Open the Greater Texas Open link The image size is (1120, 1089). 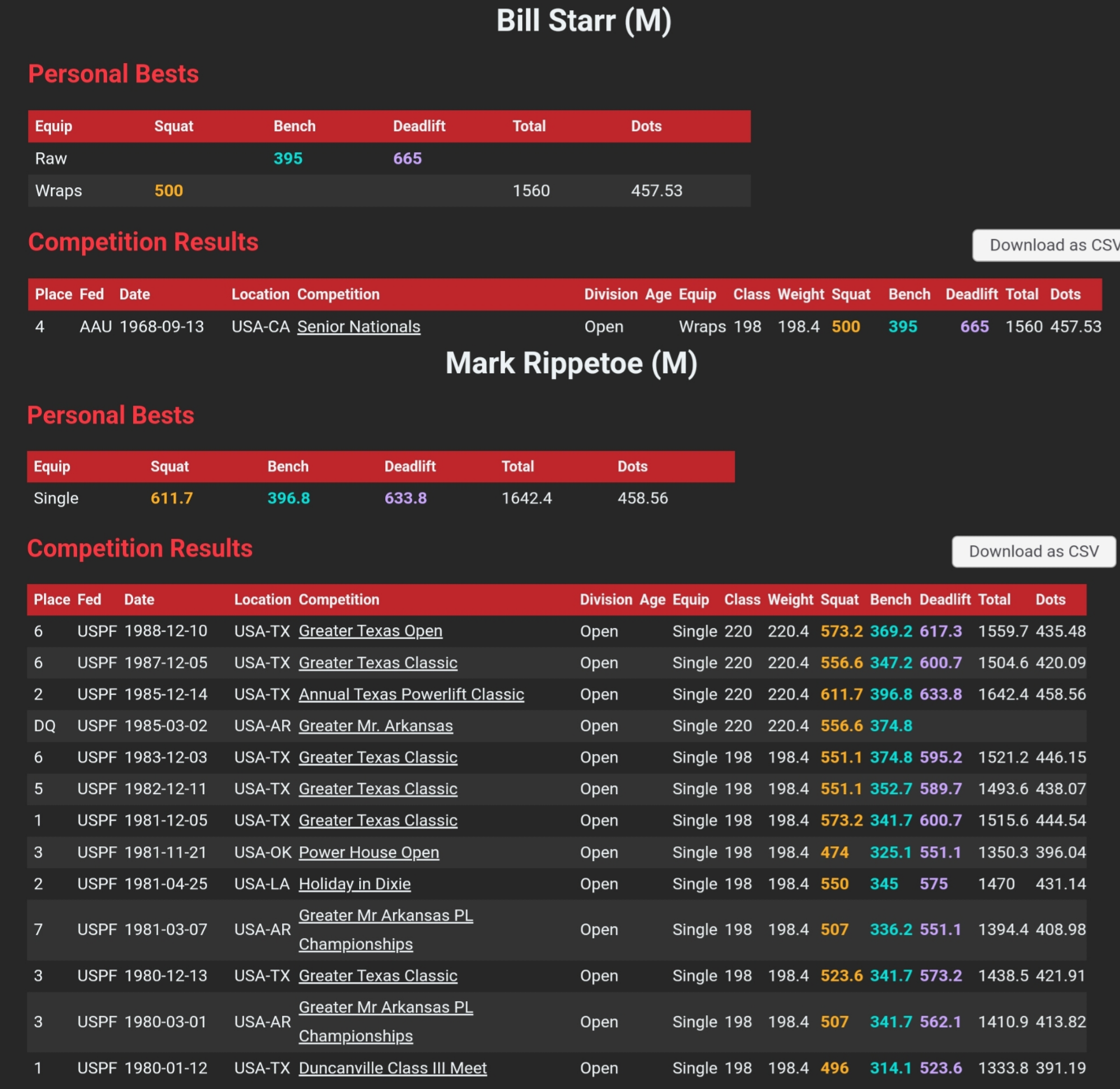click(x=371, y=631)
